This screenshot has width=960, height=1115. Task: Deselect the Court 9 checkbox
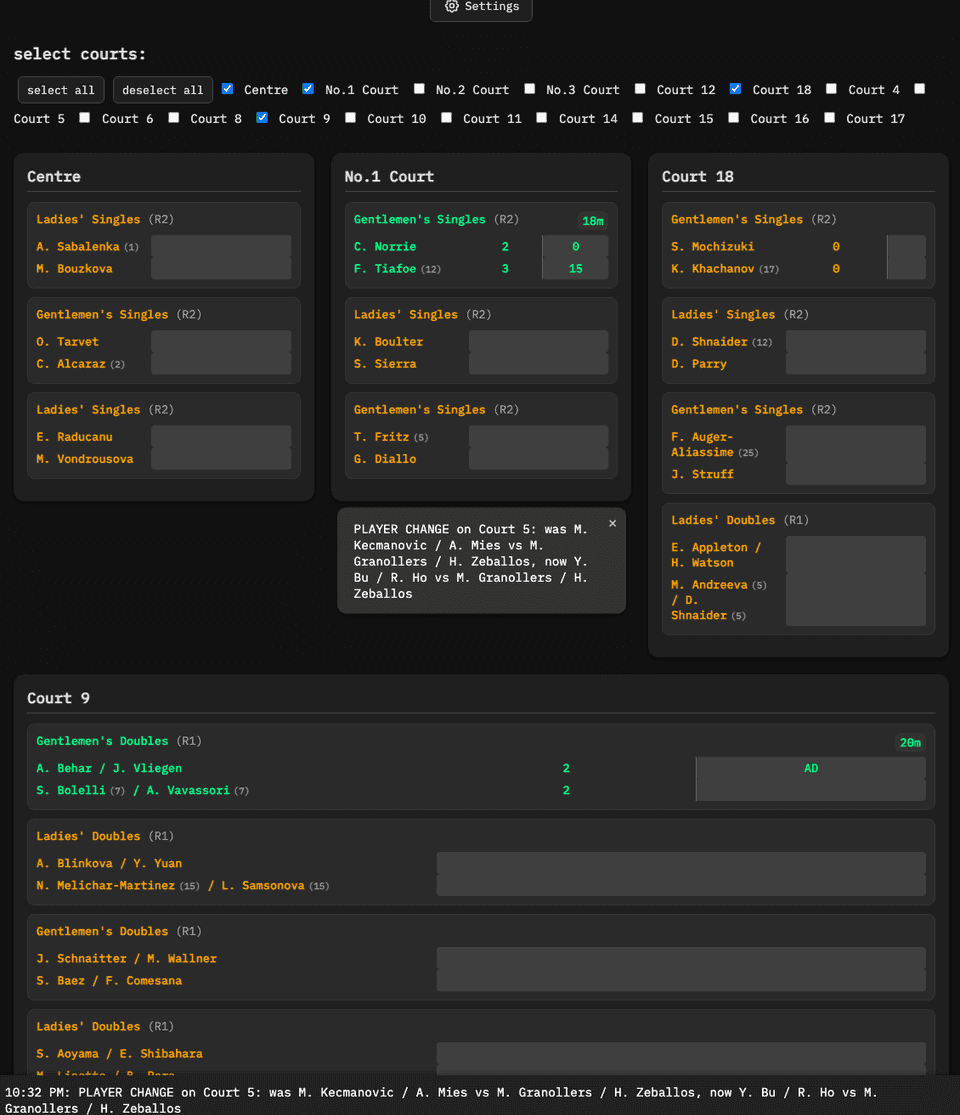pos(262,117)
